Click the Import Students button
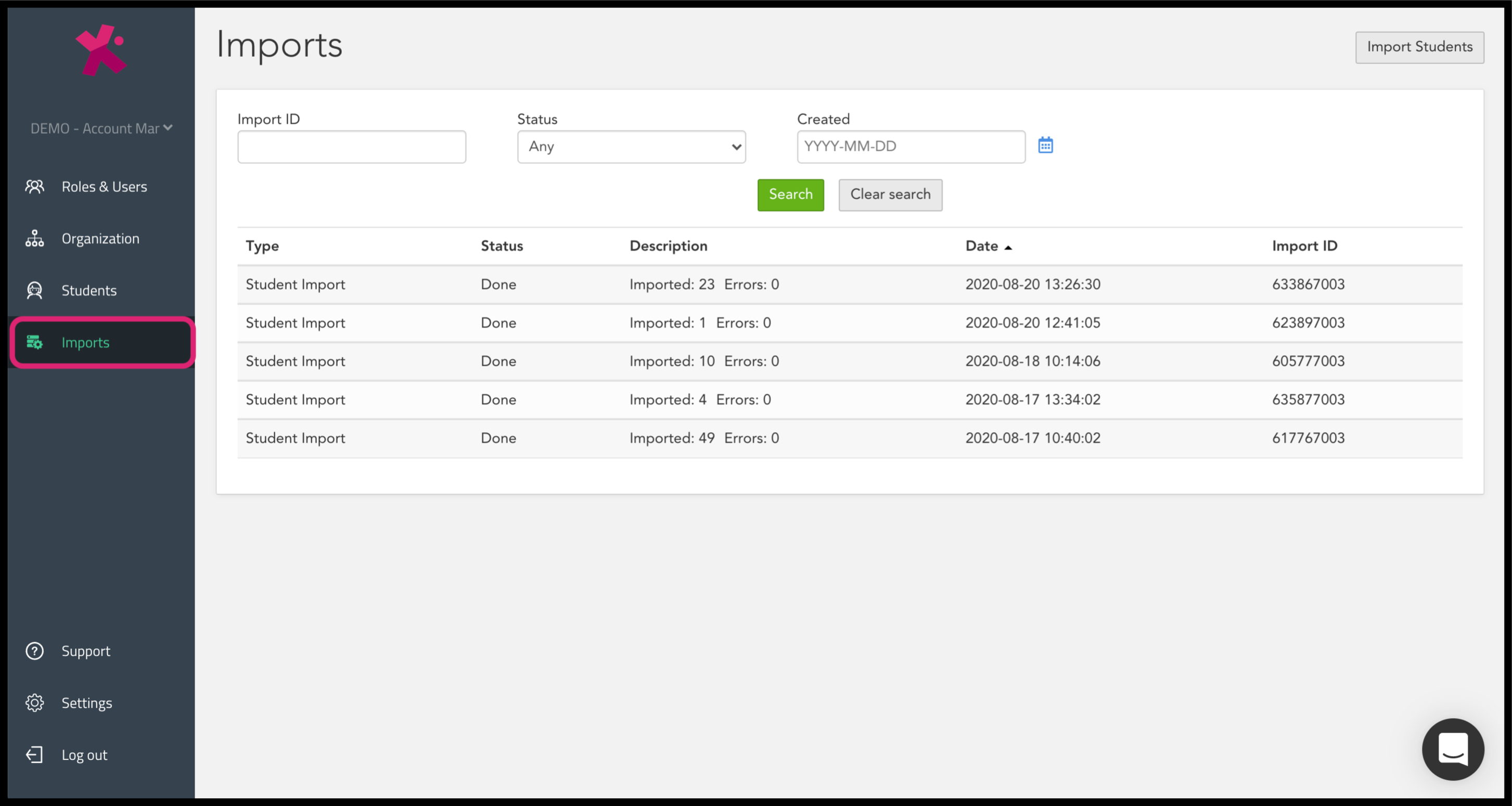Viewport: 1512px width, 806px height. coord(1419,47)
